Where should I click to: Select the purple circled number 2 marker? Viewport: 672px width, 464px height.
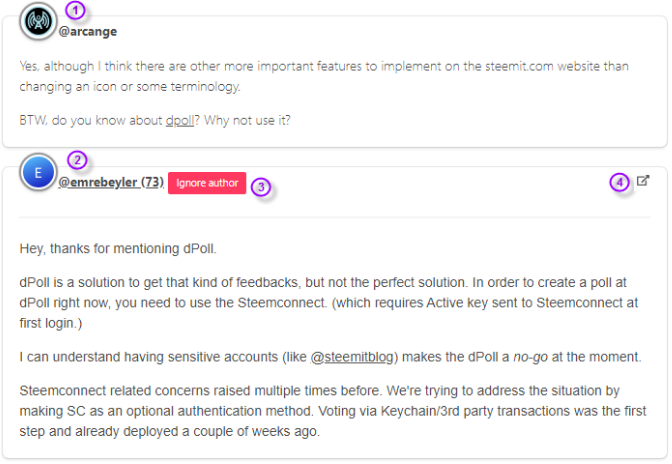pos(77,160)
